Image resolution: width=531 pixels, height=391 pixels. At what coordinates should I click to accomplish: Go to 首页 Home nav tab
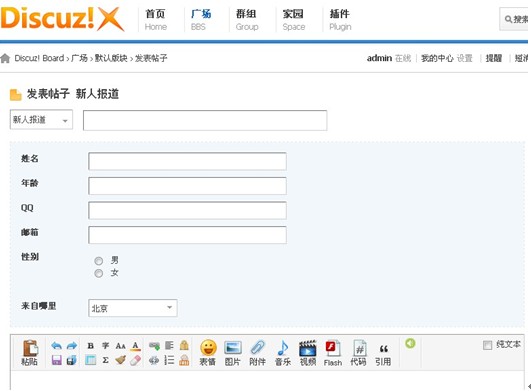[x=156, y=20]
